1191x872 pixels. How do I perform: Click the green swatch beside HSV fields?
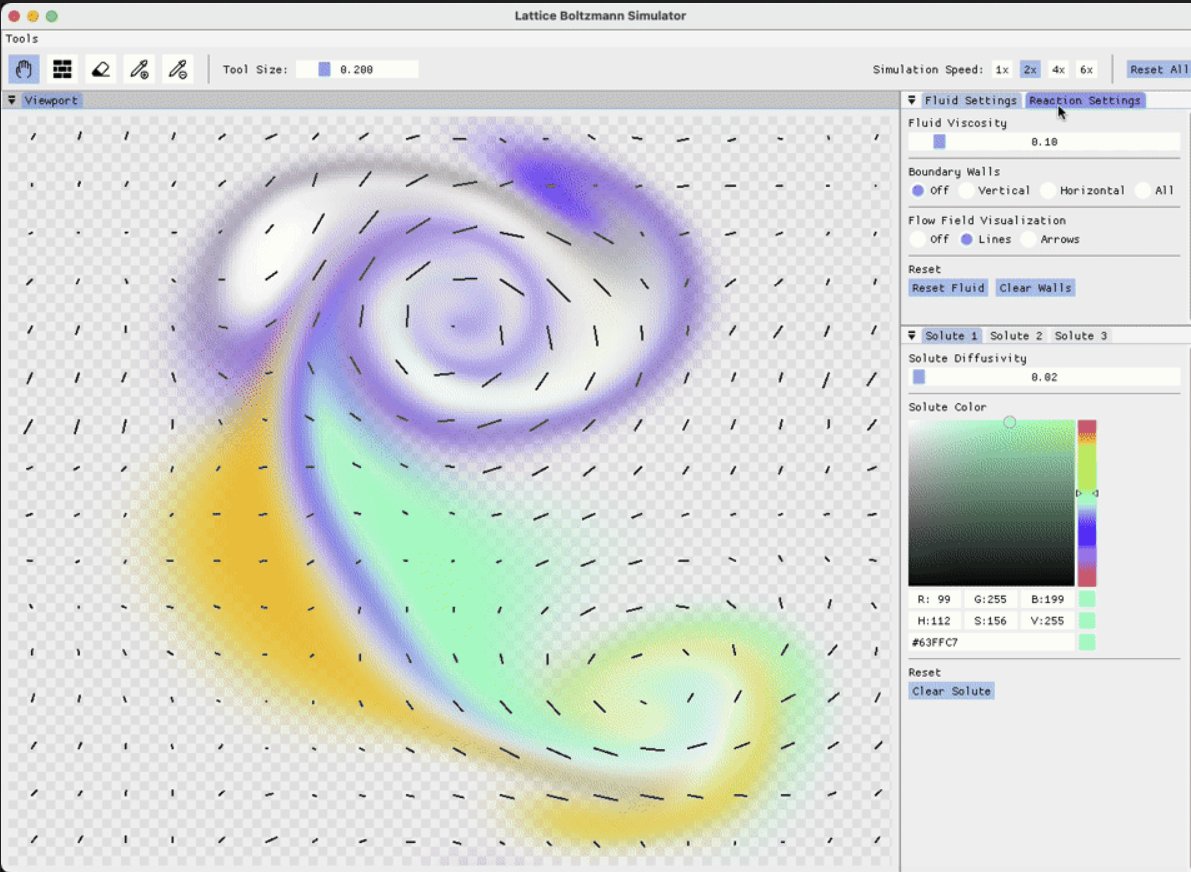point(1087,621)
